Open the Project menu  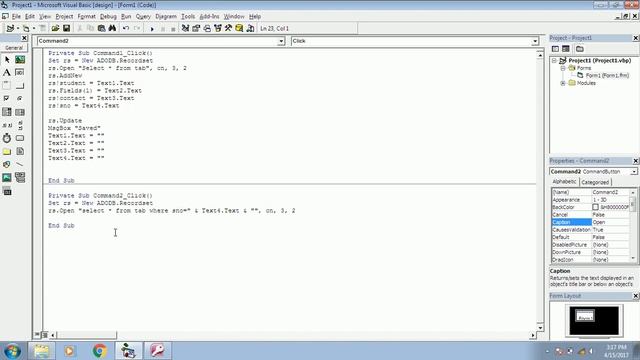tap(64, 16)
